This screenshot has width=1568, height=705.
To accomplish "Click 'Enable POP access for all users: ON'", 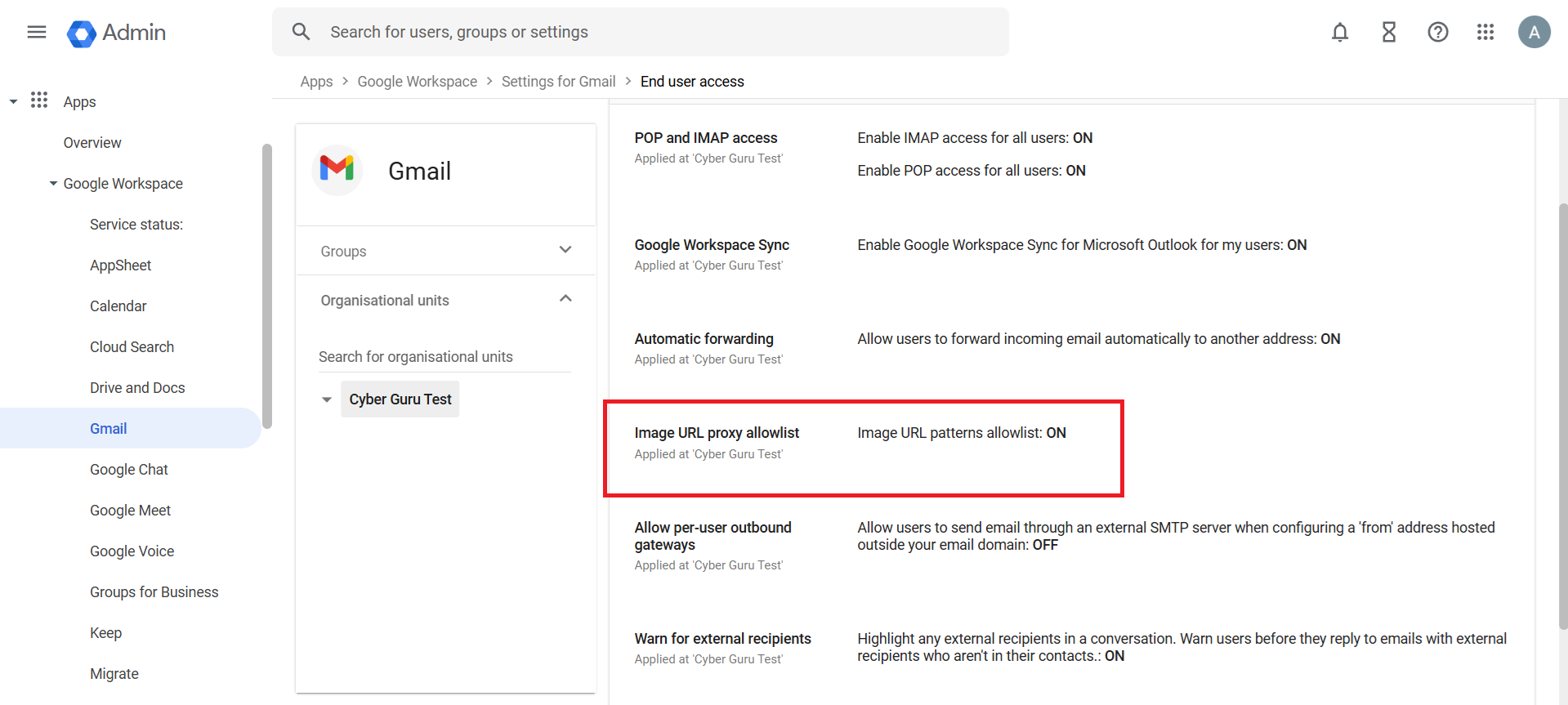I will (972, 171).
